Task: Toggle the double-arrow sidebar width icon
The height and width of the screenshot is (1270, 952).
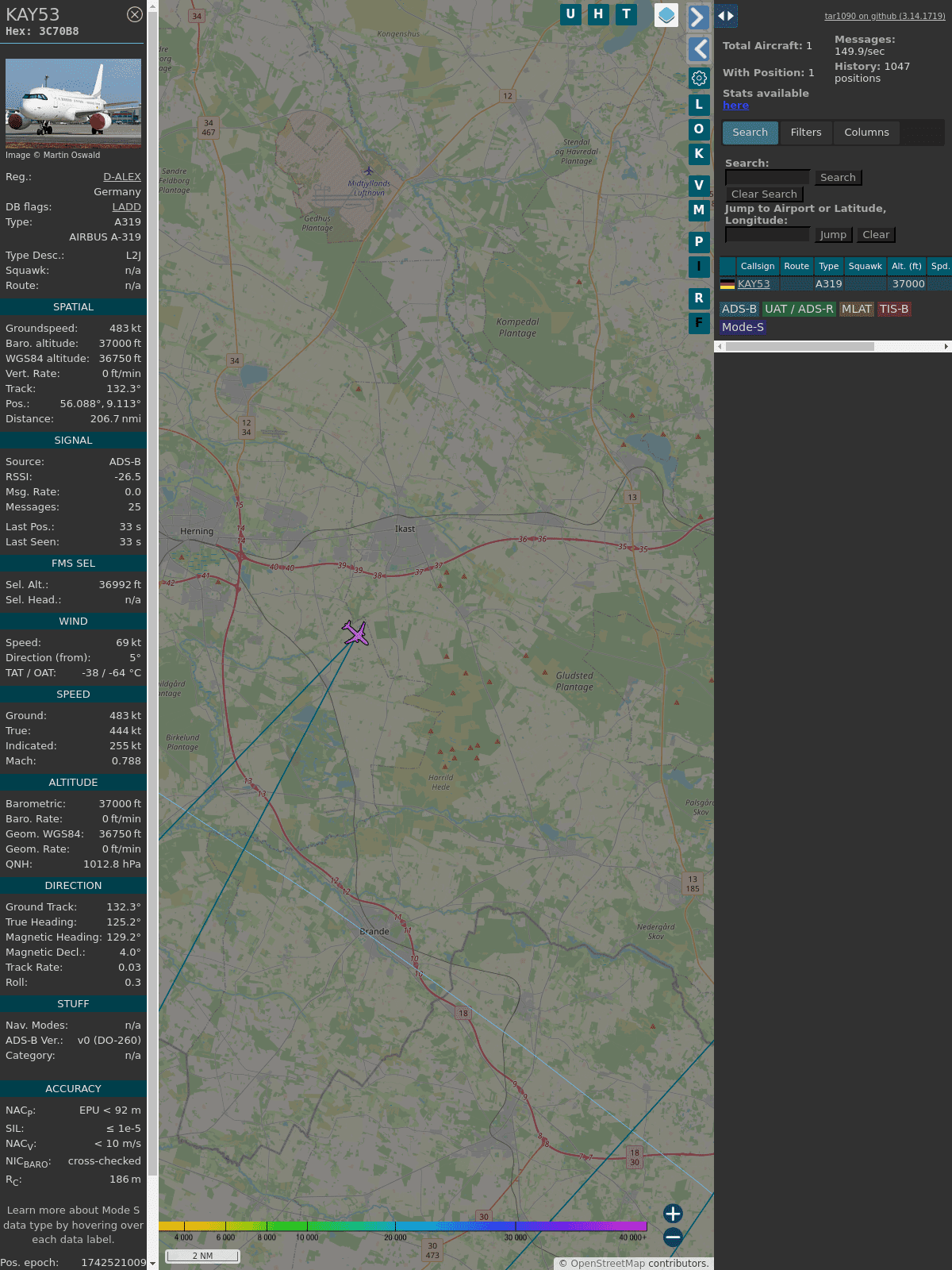Action: point(726,16)
